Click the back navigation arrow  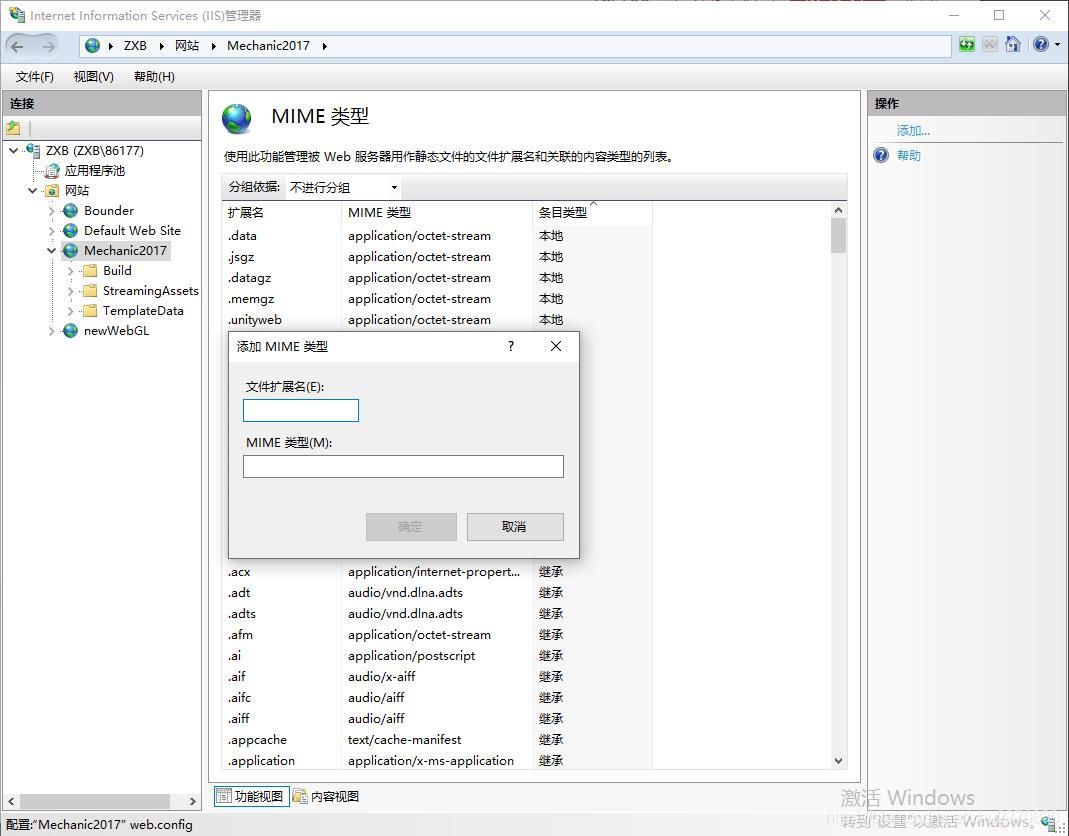[17, 46]
